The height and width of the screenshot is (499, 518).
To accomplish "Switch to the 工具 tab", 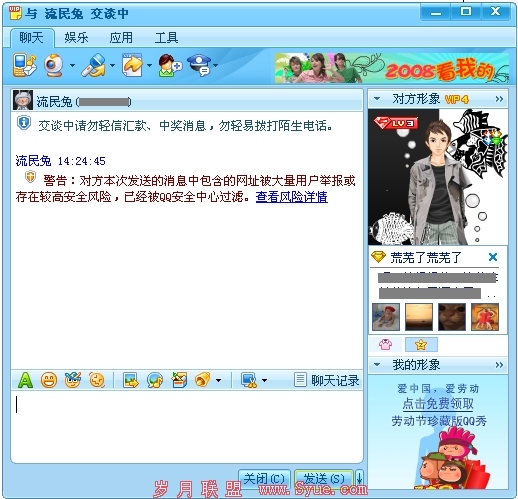I will point(166,37).
